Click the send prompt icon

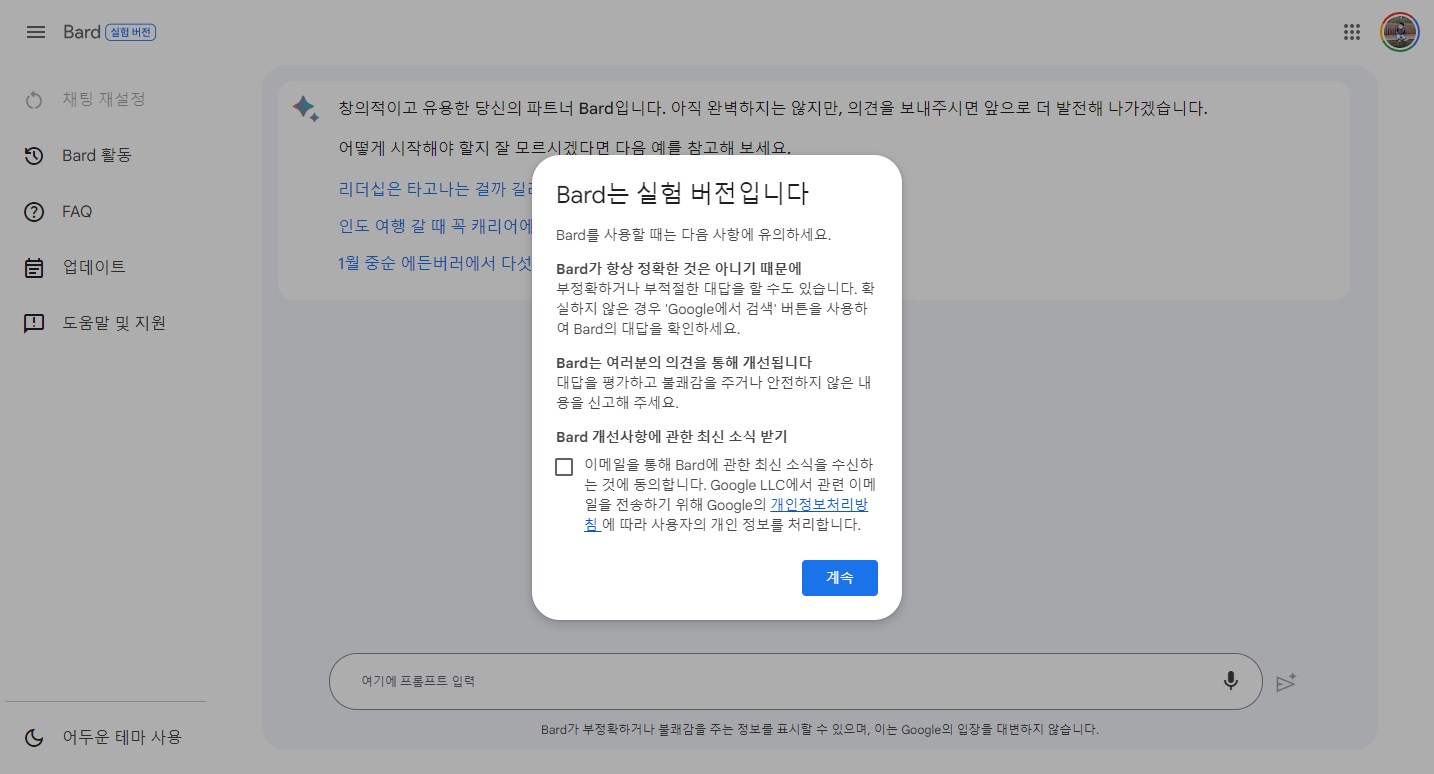(1286, 681)
